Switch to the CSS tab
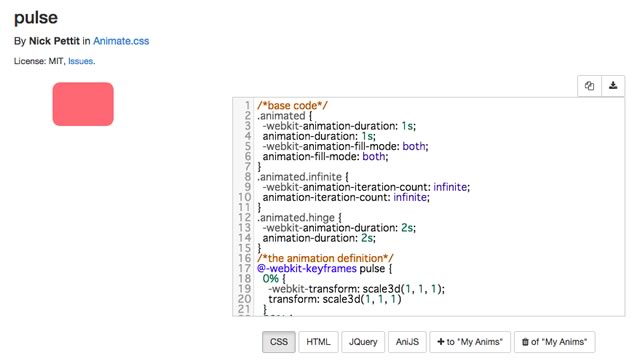640x364 pixels. pyautogui.click(x=279, y=342)
